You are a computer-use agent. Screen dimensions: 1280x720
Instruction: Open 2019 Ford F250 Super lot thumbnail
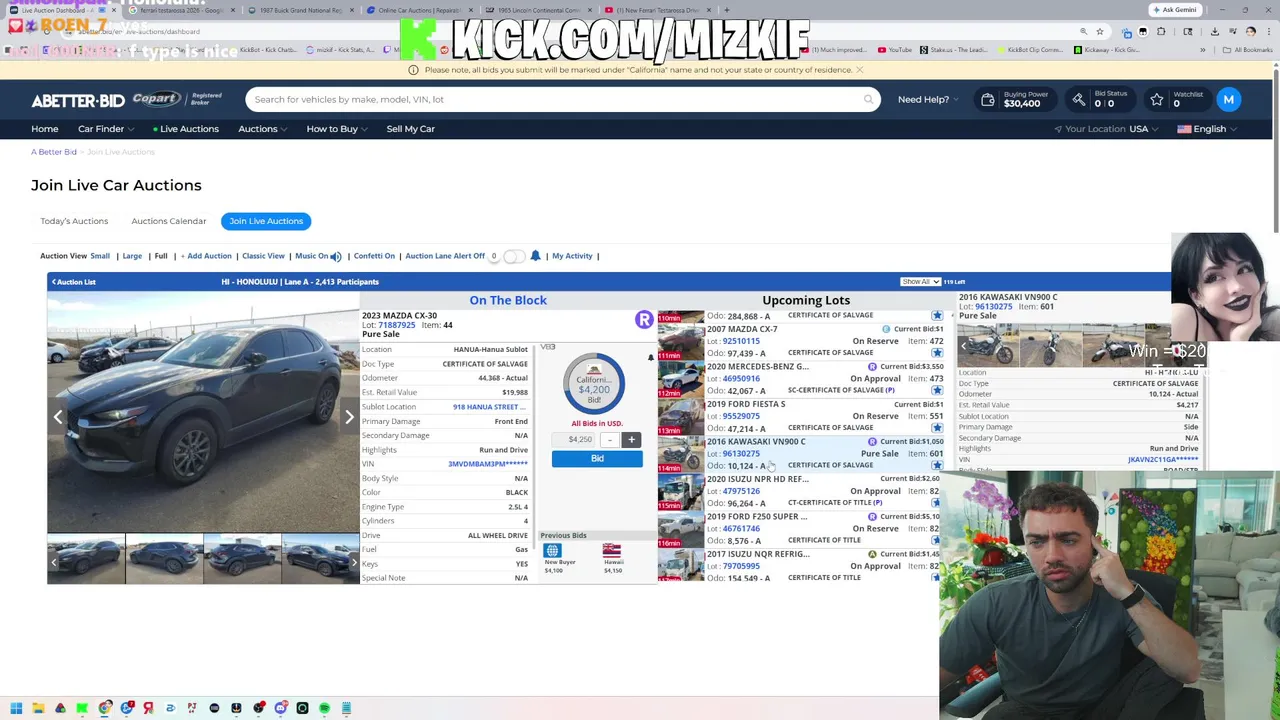tap(681, 528)
